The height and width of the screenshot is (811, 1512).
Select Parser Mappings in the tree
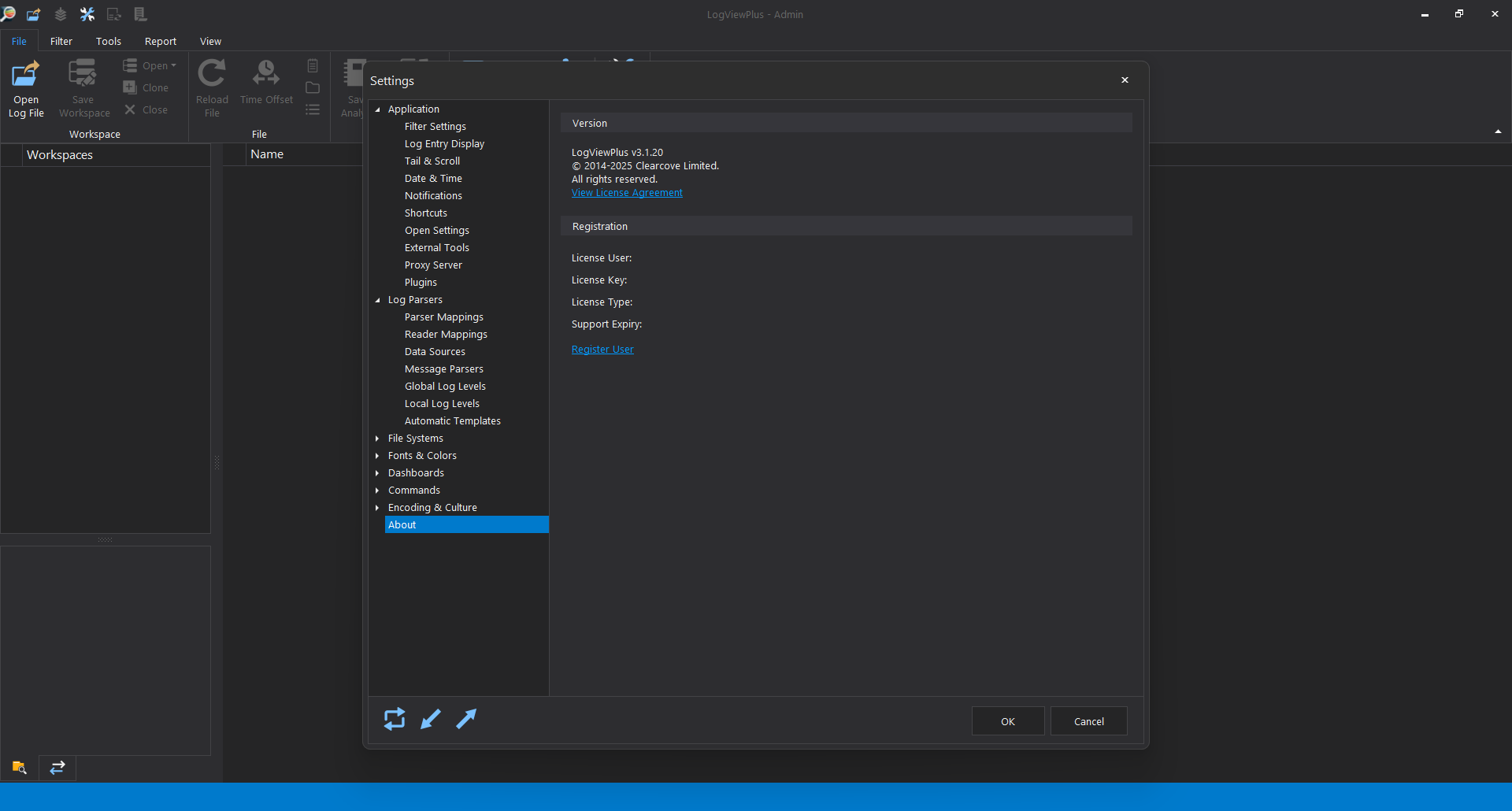coord(444,317)
